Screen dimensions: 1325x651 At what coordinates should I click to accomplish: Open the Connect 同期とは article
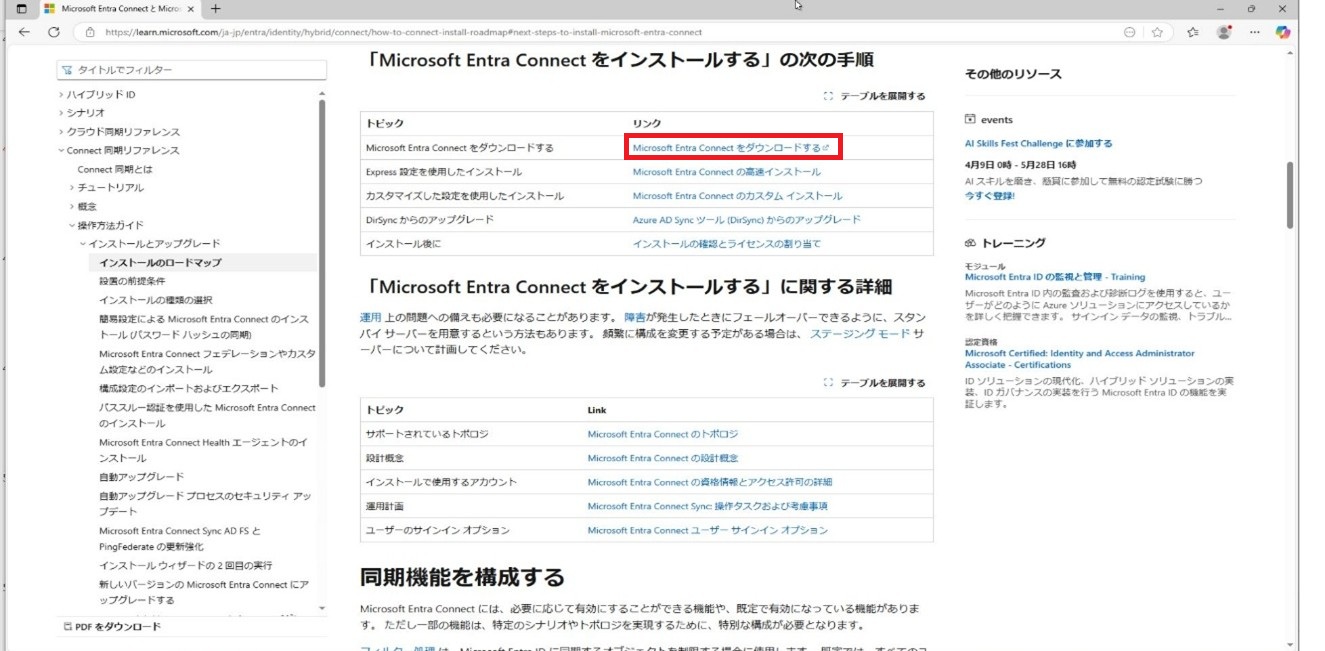pos(115,169)
